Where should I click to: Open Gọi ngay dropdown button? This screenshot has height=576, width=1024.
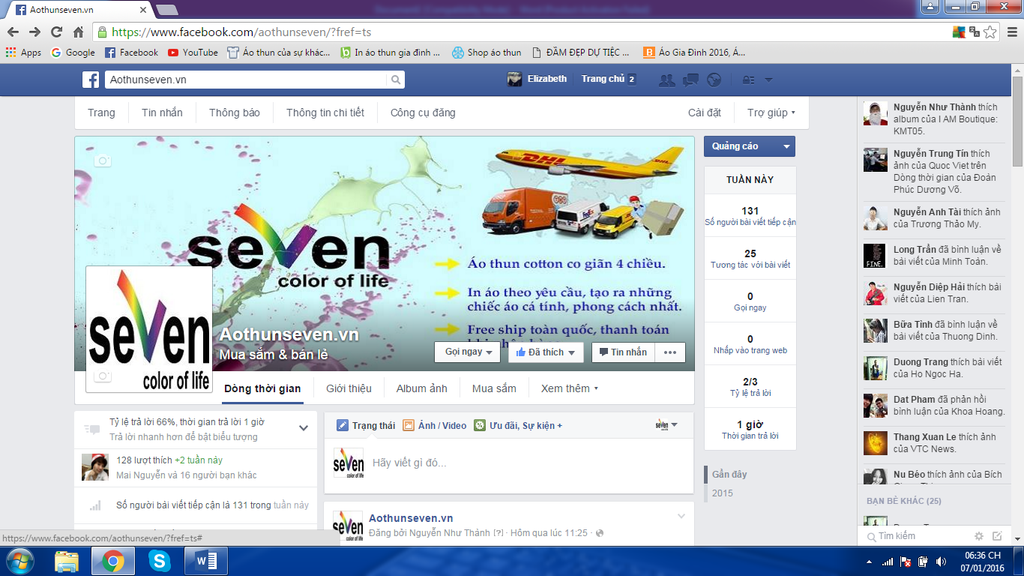click(x=467, y=352)
